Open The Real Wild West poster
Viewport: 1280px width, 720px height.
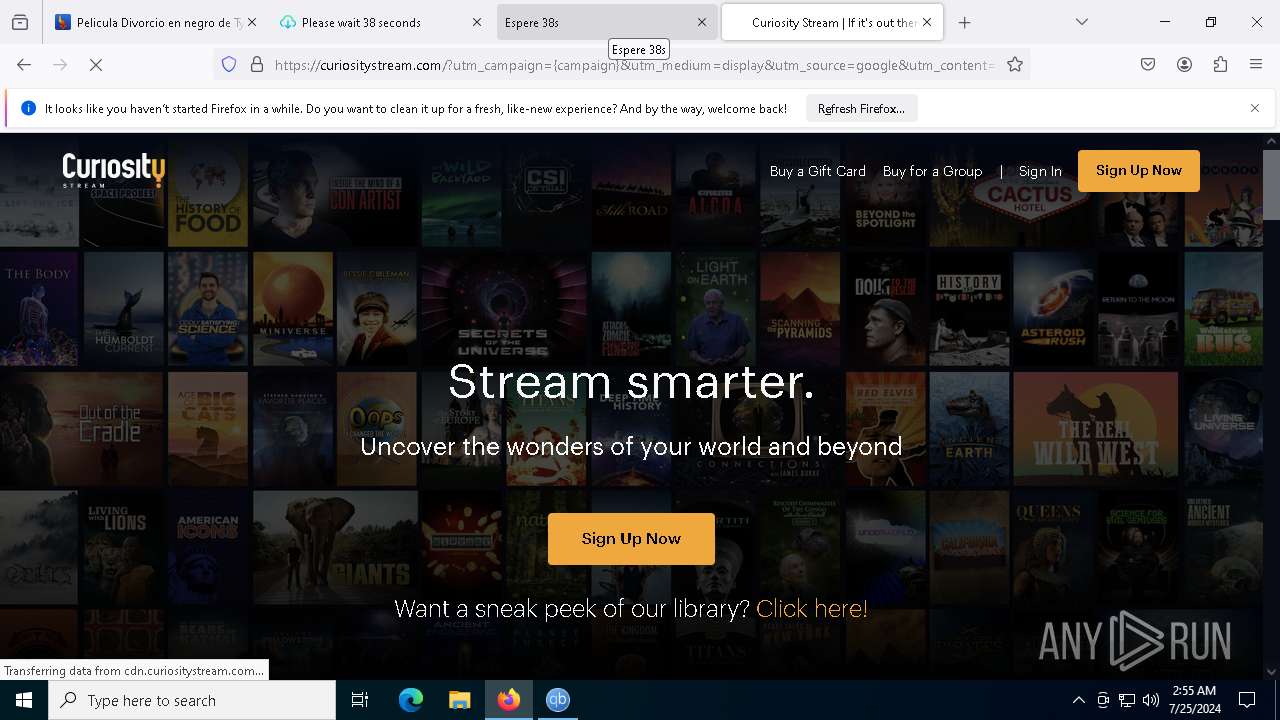click(x=1096, y=428)
